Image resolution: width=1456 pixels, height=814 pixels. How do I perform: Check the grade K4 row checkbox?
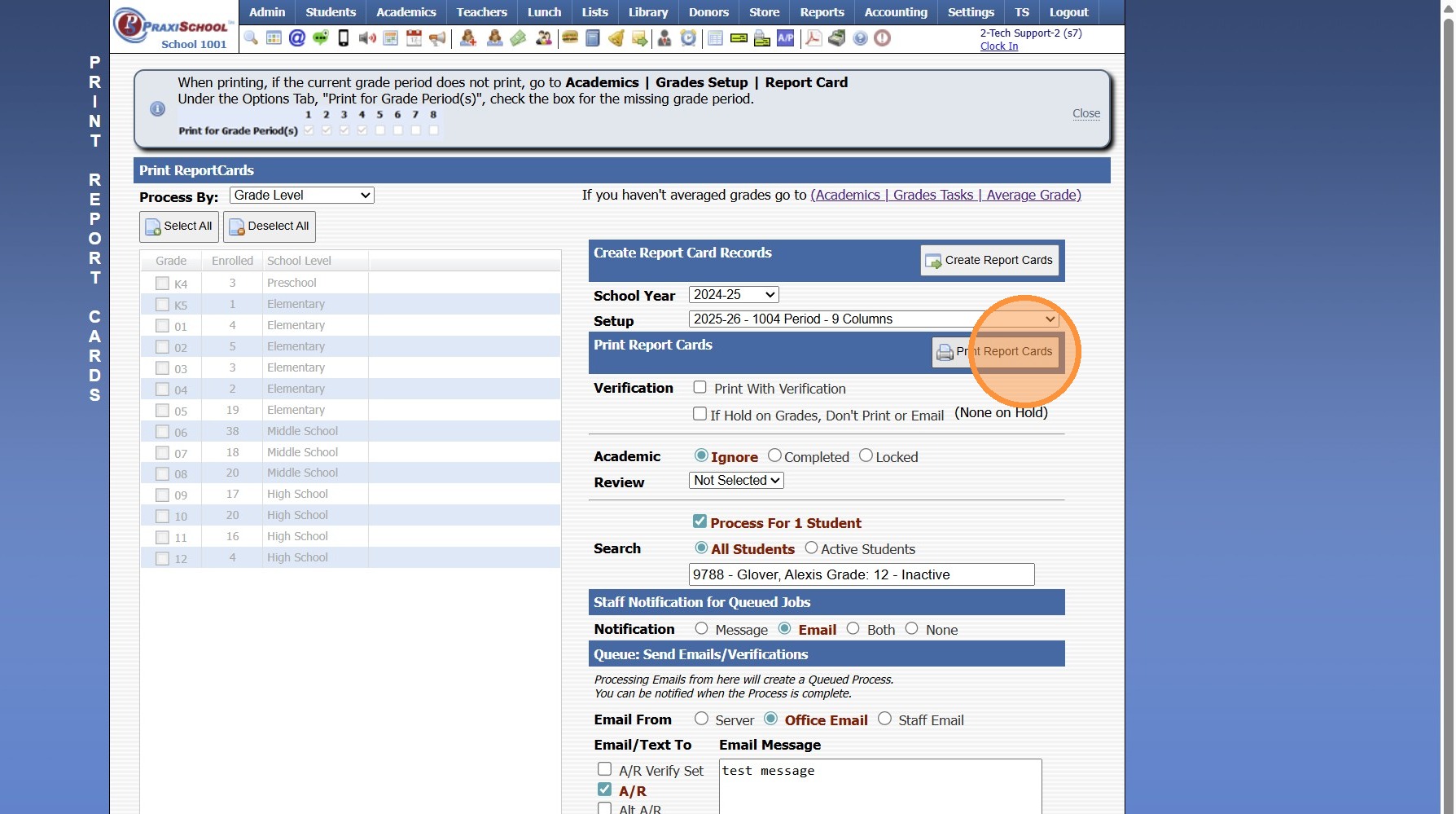click(x=162, y=284)
